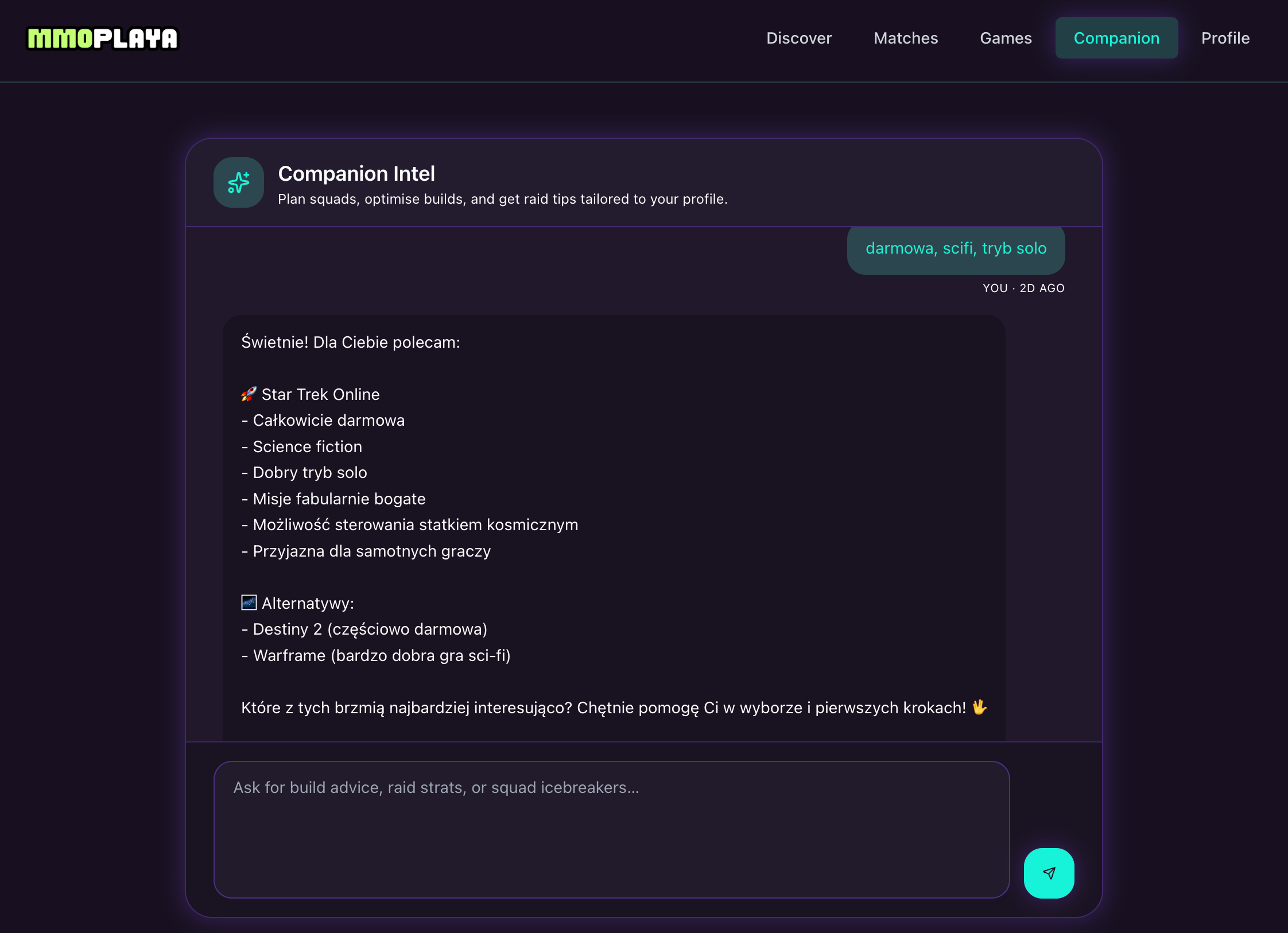Select the active Companion tab
This screenshot has width=1288, height=933.
[x=1116, y=38]
